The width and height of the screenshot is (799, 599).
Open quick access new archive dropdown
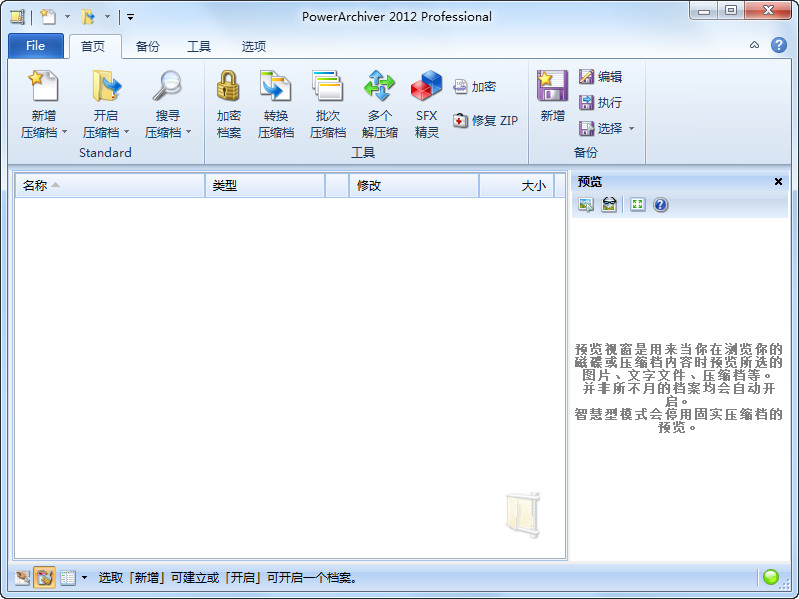click(x=67, y=17)
